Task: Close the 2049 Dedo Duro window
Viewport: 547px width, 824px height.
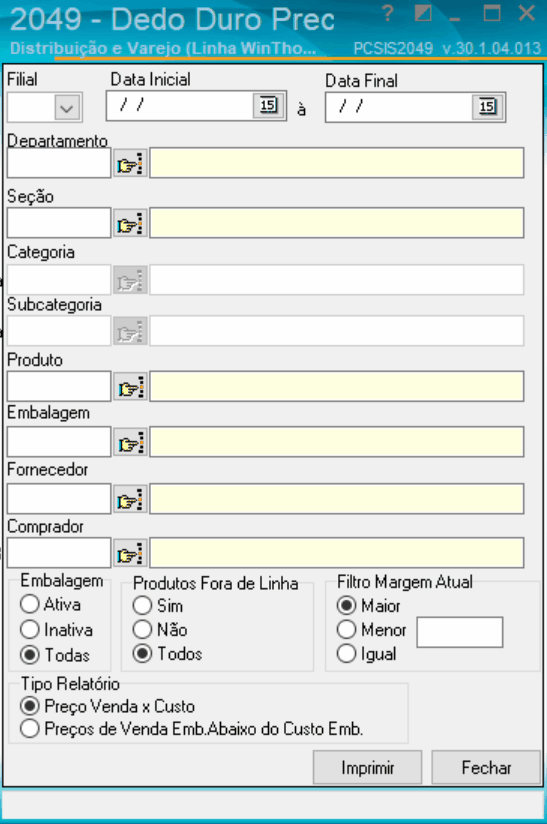Action: coord(527,13)
